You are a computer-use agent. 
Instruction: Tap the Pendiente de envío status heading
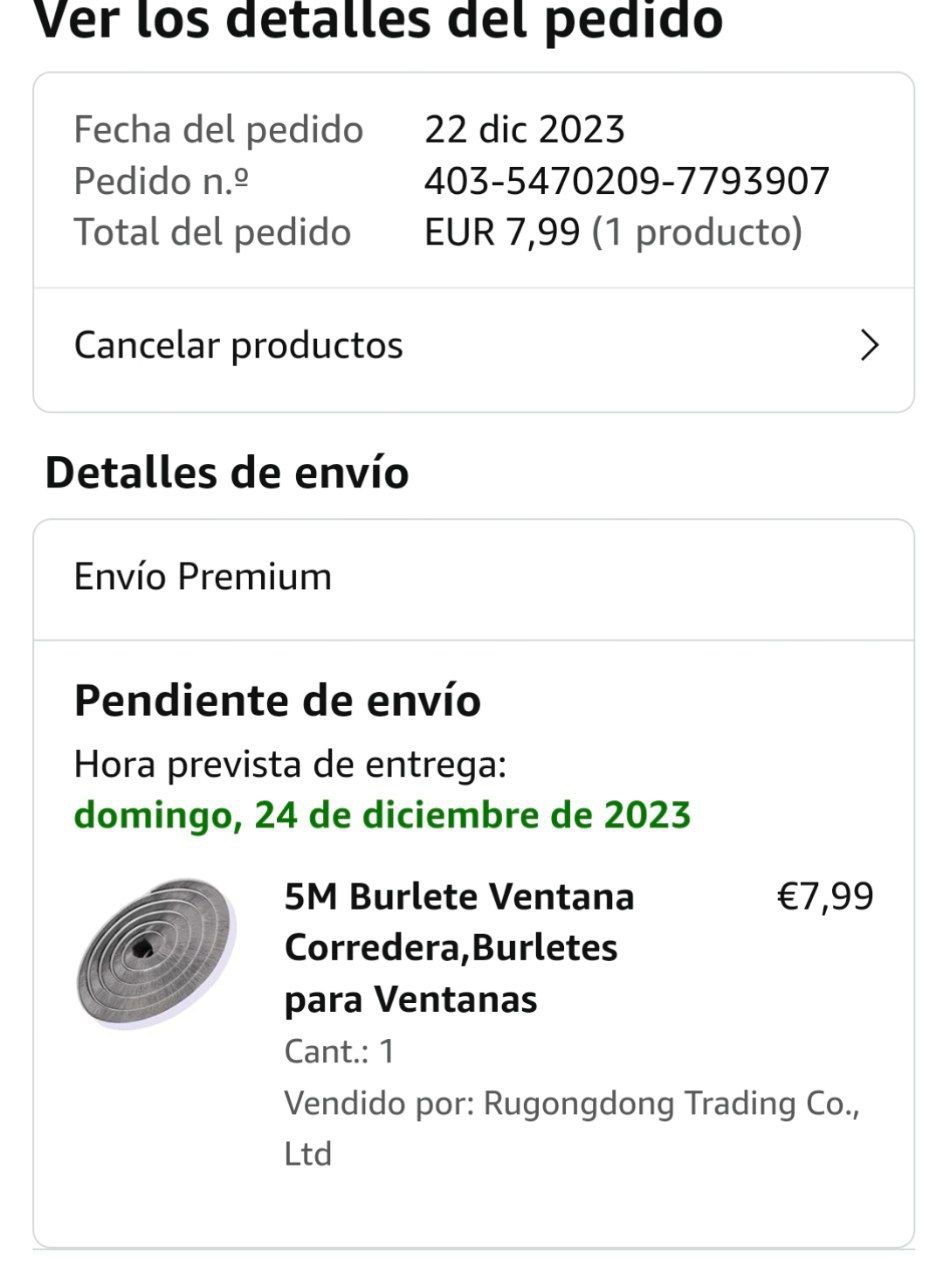click(277, 700)
